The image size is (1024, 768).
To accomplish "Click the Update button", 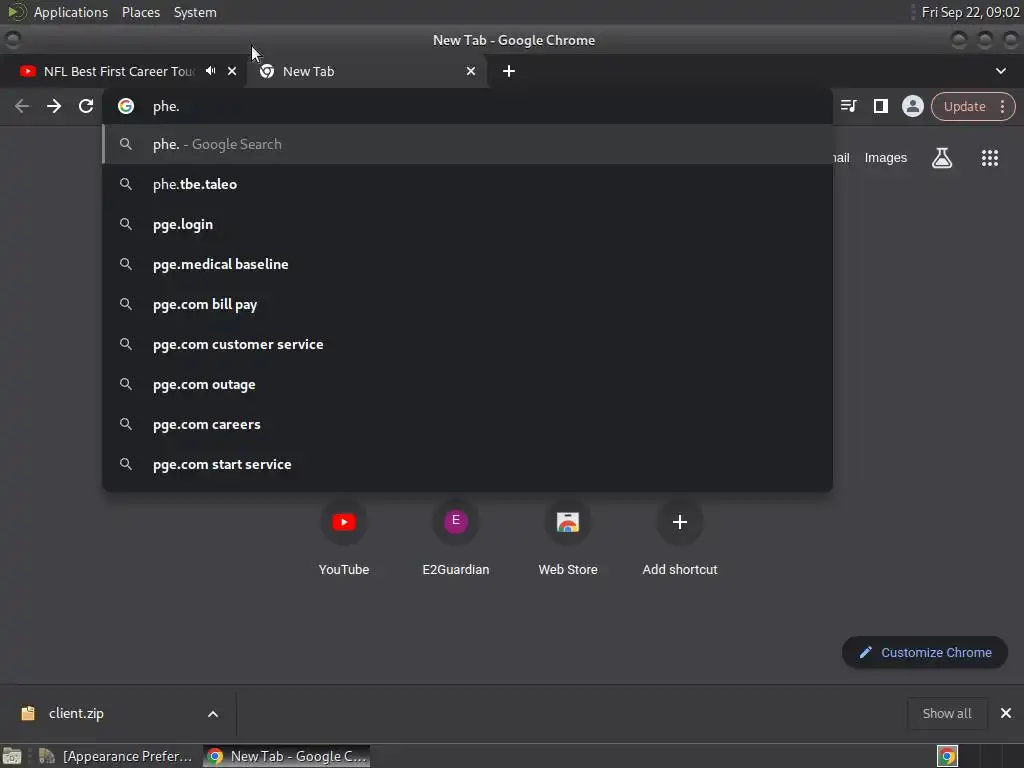I will coord(964,106).
